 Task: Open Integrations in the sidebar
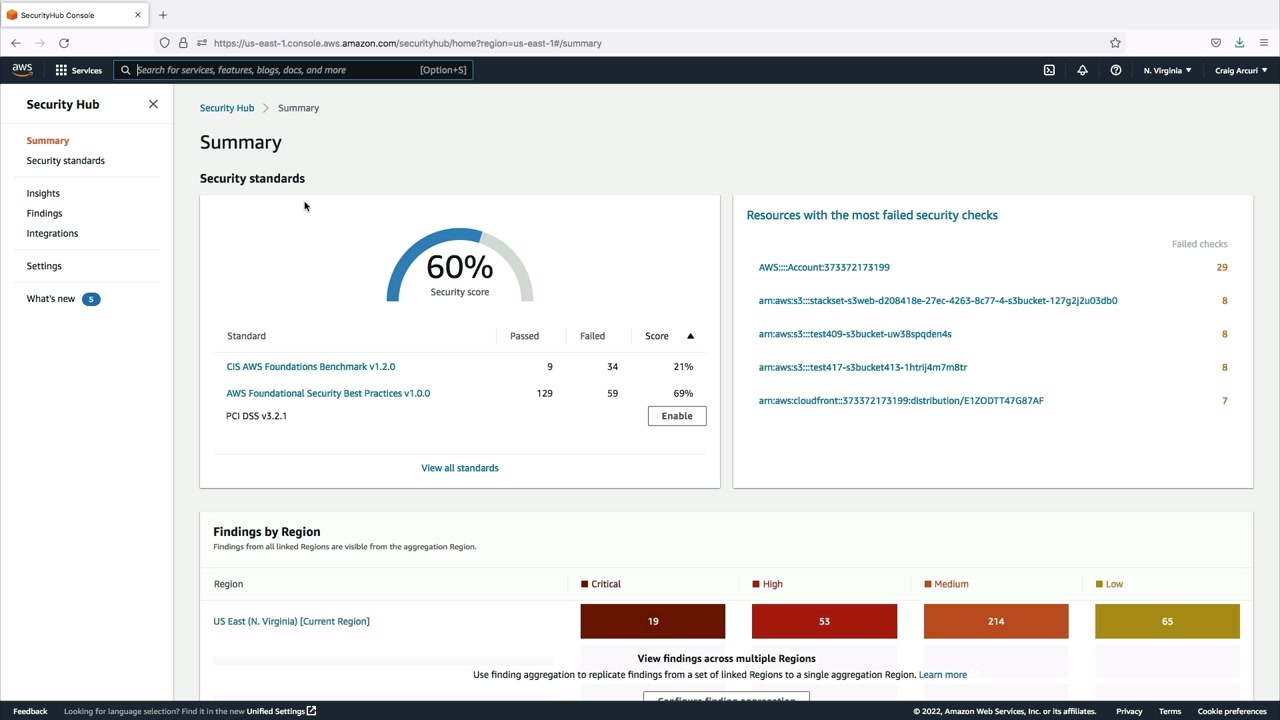click(52, 233)
